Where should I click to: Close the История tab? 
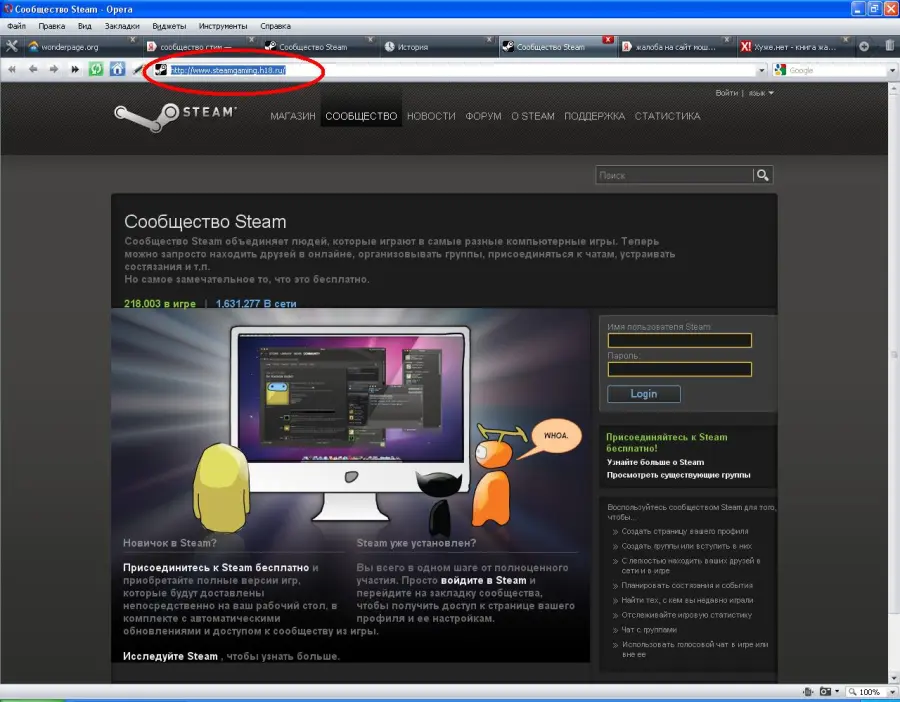coord(489,40)
